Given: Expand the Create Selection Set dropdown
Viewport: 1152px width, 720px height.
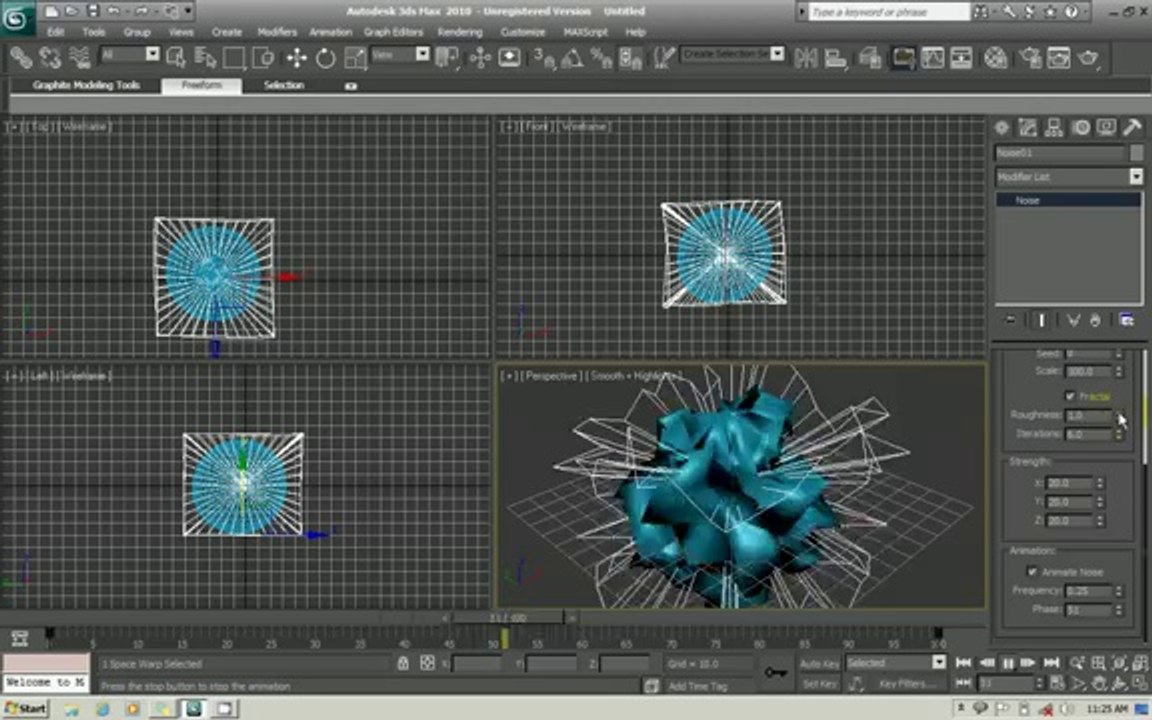Looking at the screenshot, I should tap(777, 54).
